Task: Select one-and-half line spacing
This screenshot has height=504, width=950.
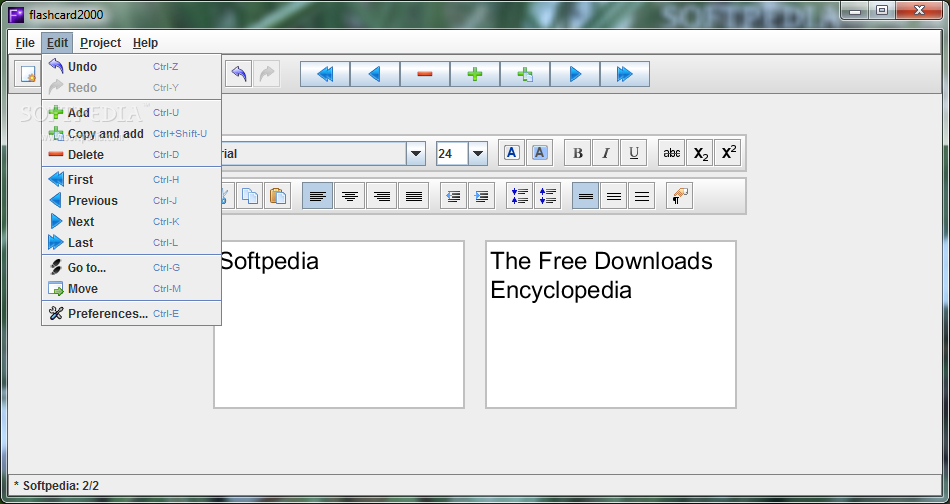Action: [x=614, y=196]
